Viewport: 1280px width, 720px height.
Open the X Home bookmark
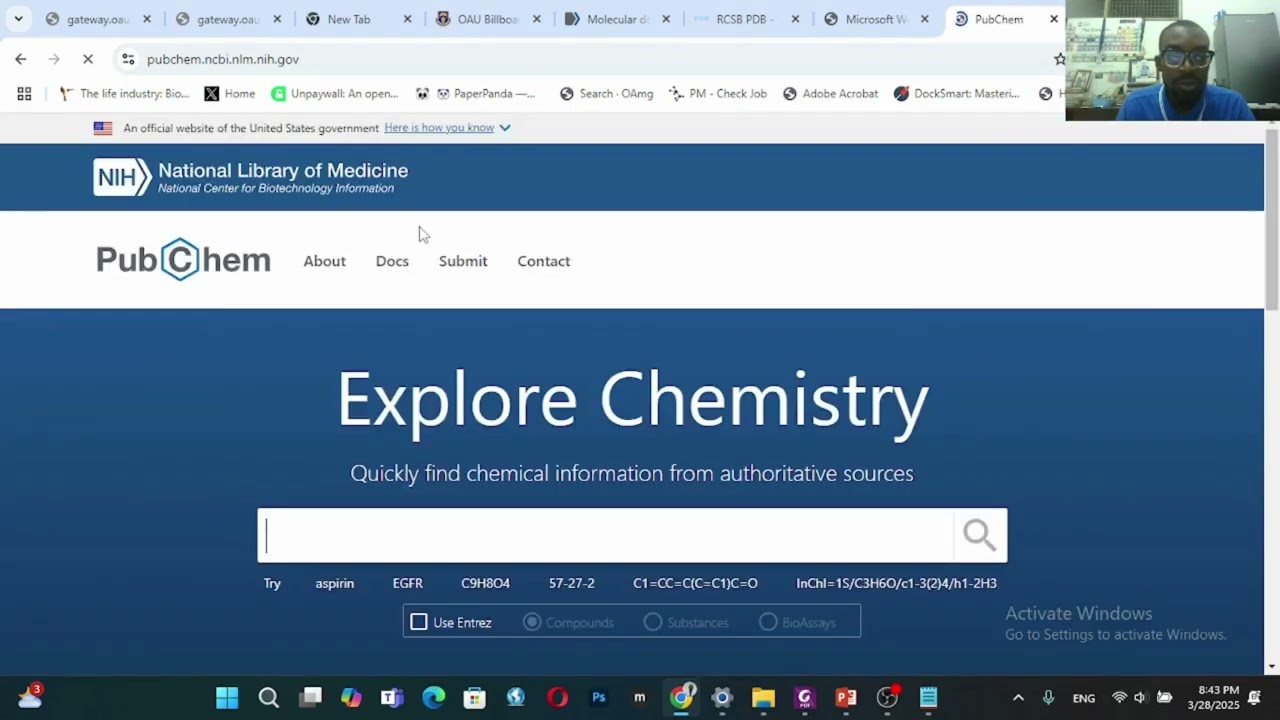pyautogui.click(x=230, y=93)
